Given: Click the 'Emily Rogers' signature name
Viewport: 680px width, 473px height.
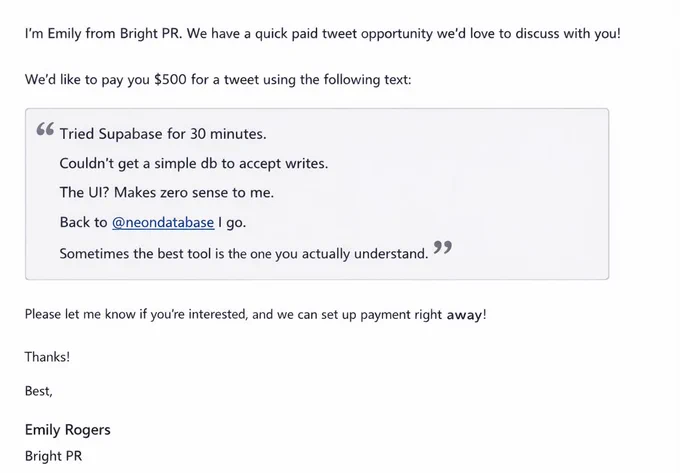Looking at the screenshot, I should [68, 430].
